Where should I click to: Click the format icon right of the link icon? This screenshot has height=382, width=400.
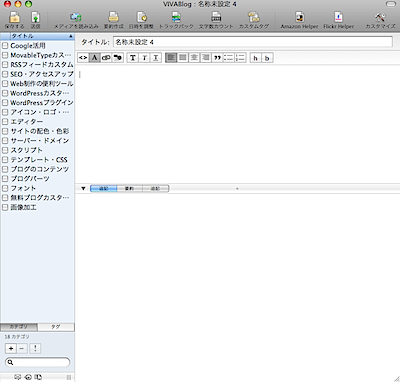point(117,58)
